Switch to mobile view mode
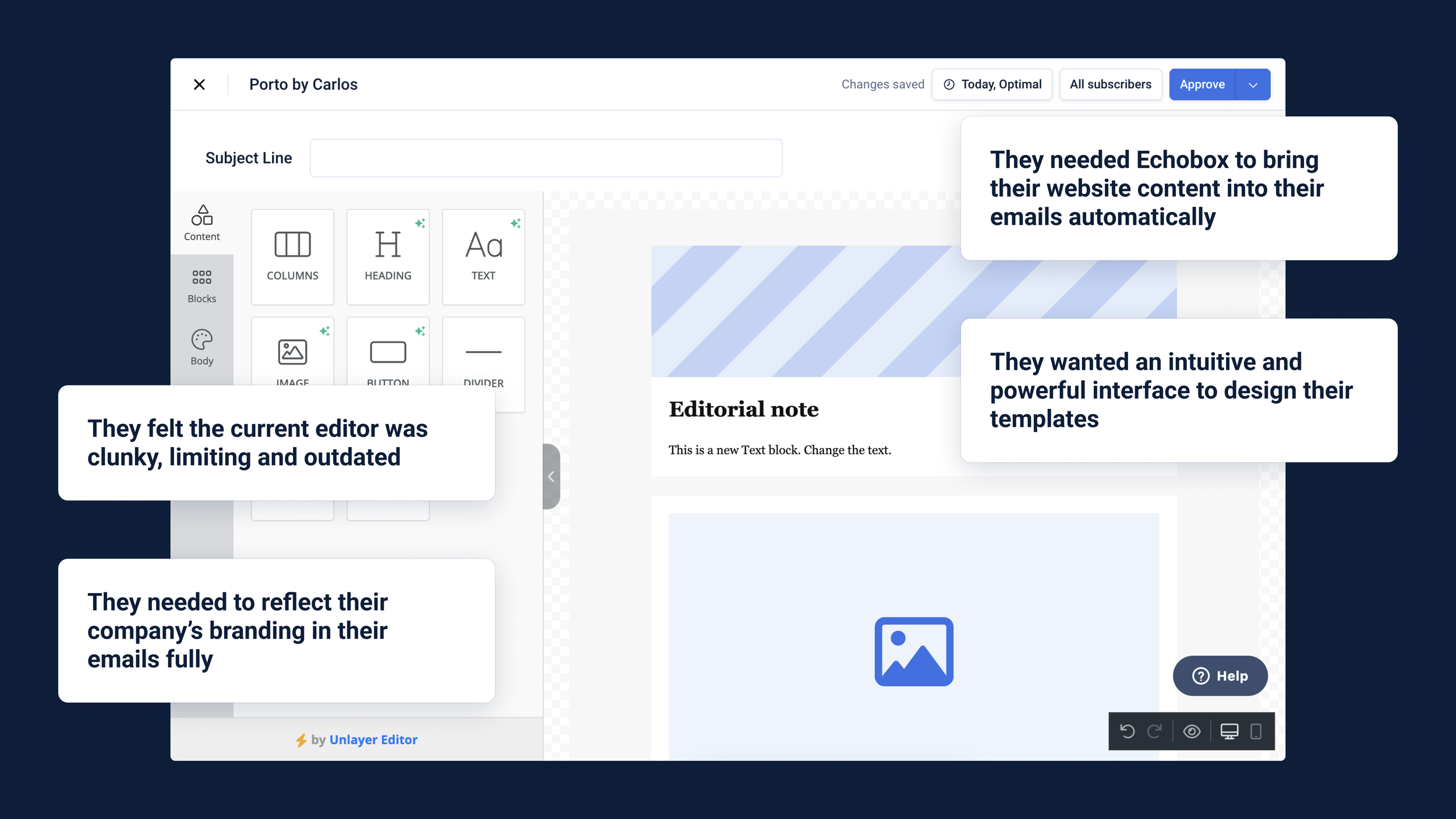The image size is (1456, 819). click(x=1256, y=731)
